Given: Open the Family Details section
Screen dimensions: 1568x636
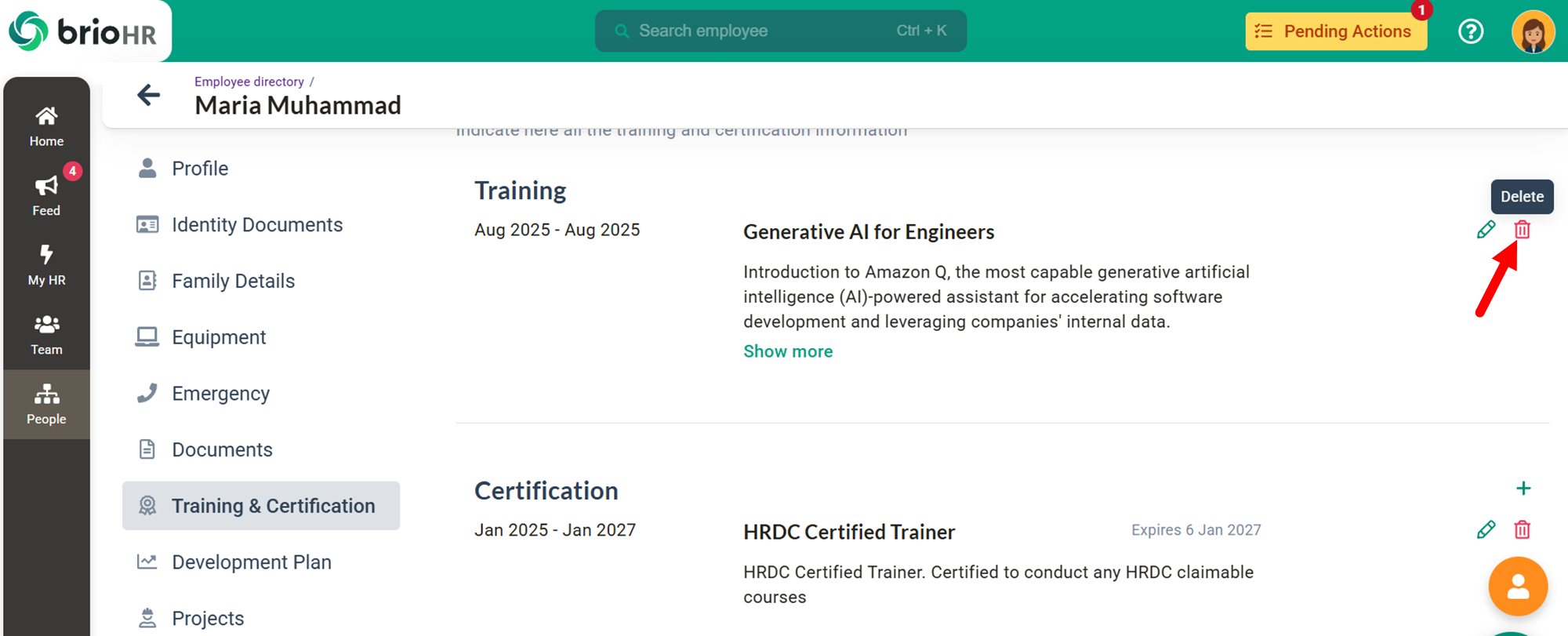Looking at the screenshot, I should 233,281.
